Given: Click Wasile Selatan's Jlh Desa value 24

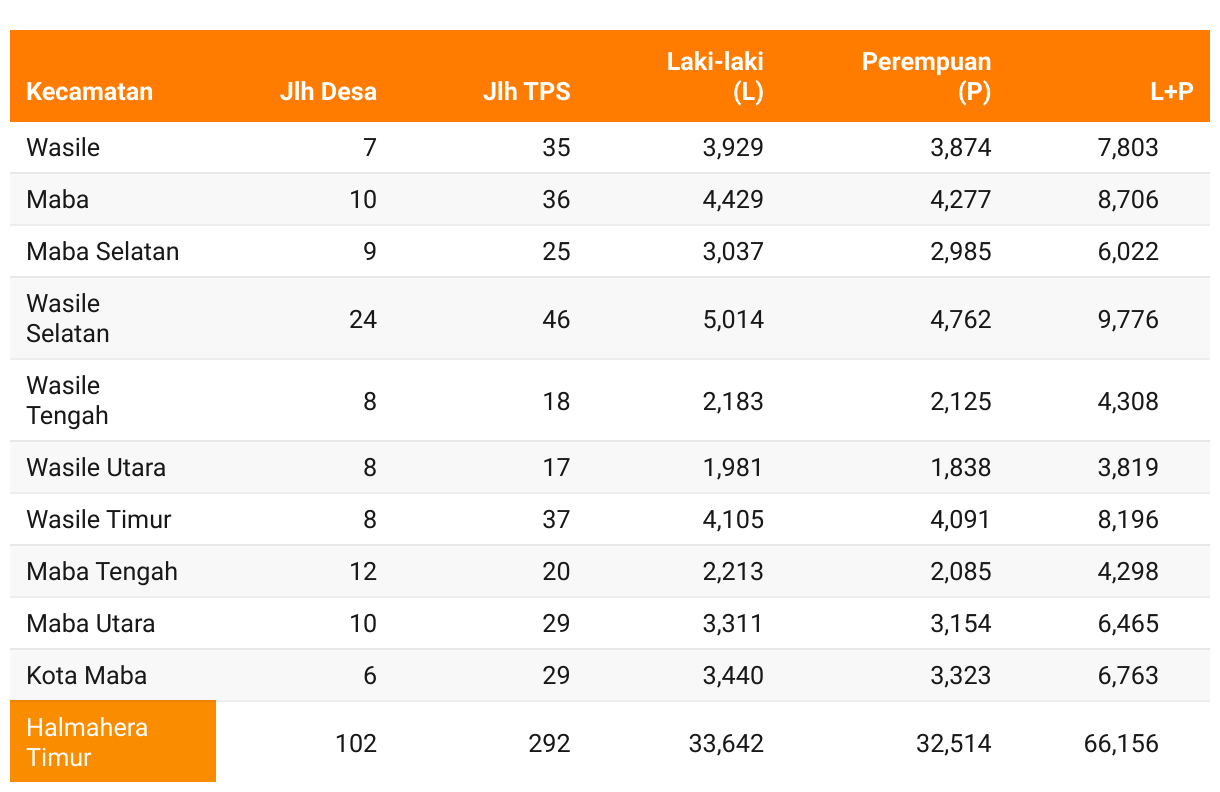Looking at the screenshot, I should click(x=362, y=320).
